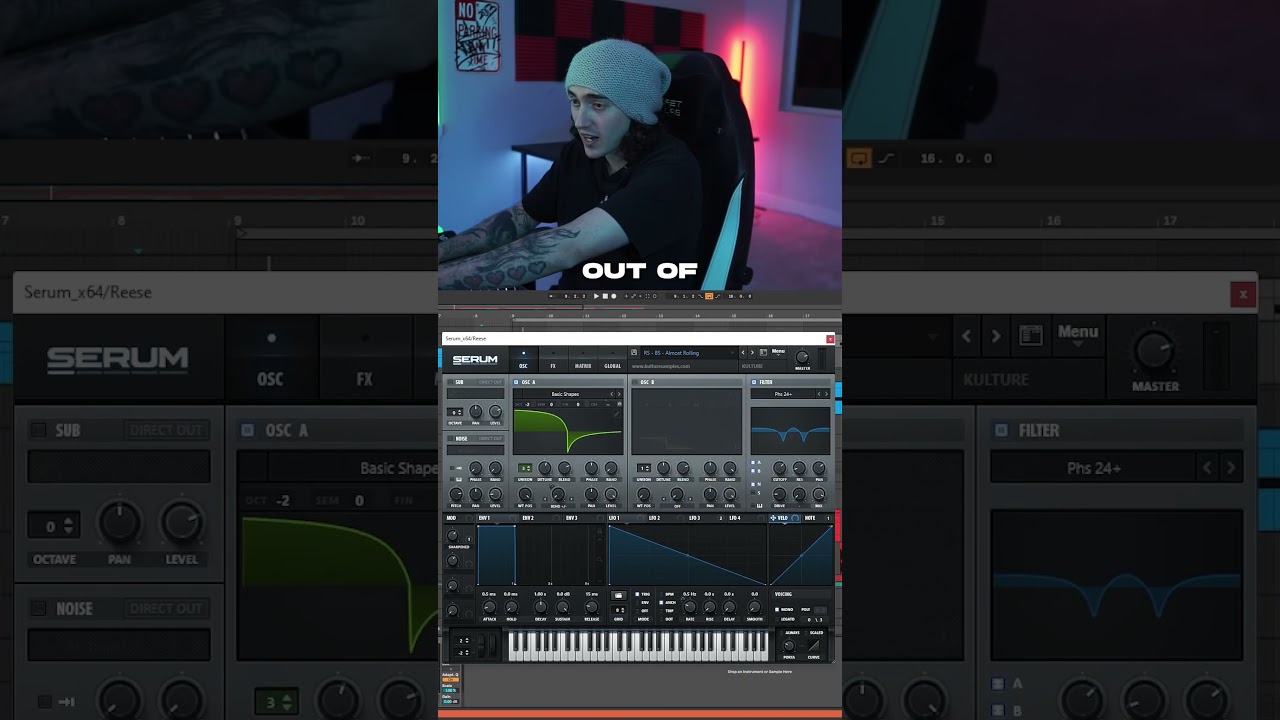1280x720 pixels.
Task: Open the preset browser icon beside Menu
Action: [763, 352]
